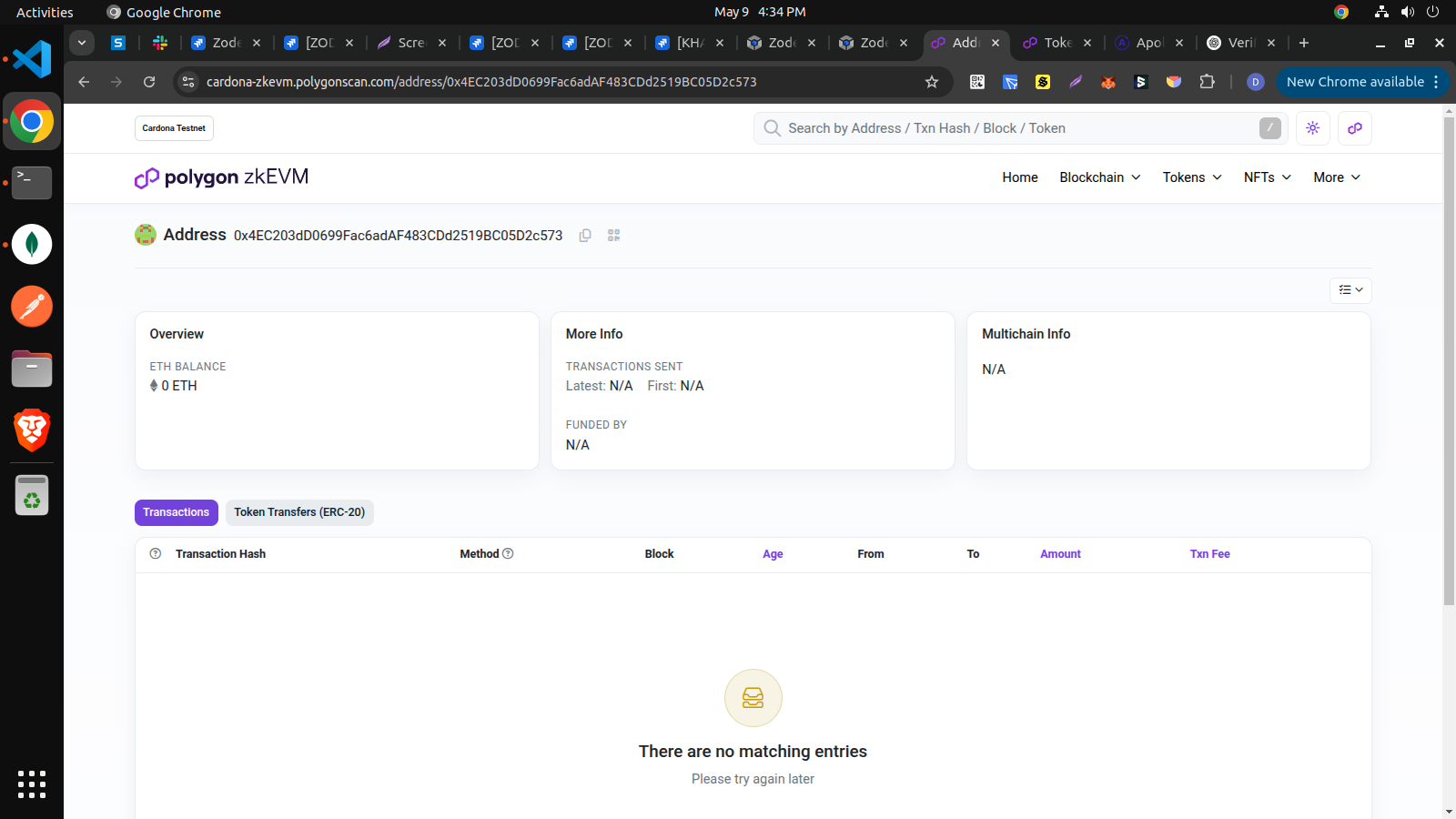Switch to Token Transfers (ERC-20) tab
Image resolution: width=1456 pixels, height=819 pixels.
299,512
